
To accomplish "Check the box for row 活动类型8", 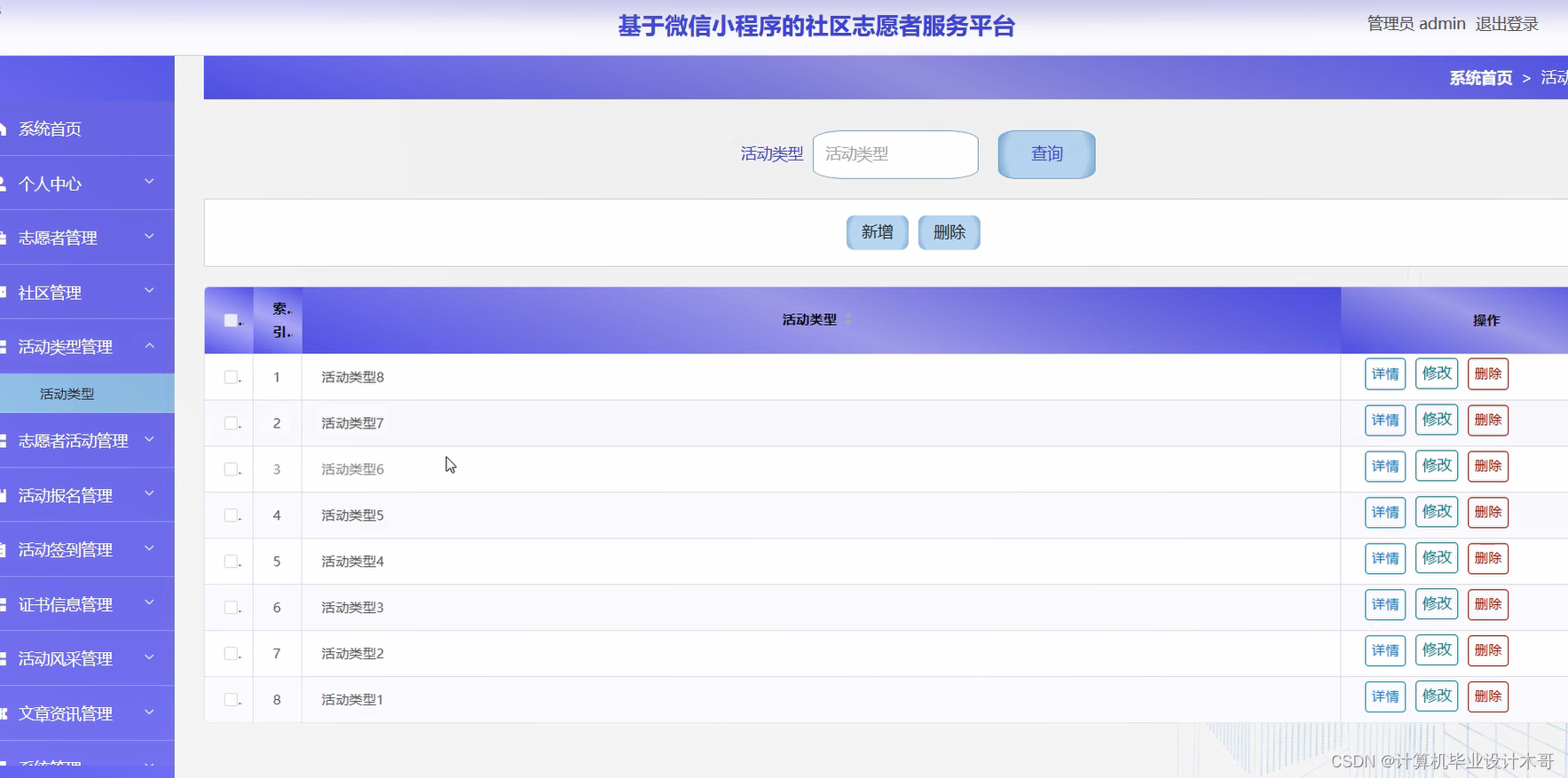I will 231,377.
